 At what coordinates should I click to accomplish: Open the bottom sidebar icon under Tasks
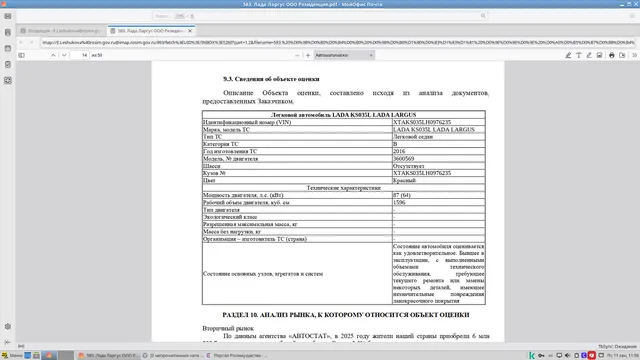click(8, 80)
